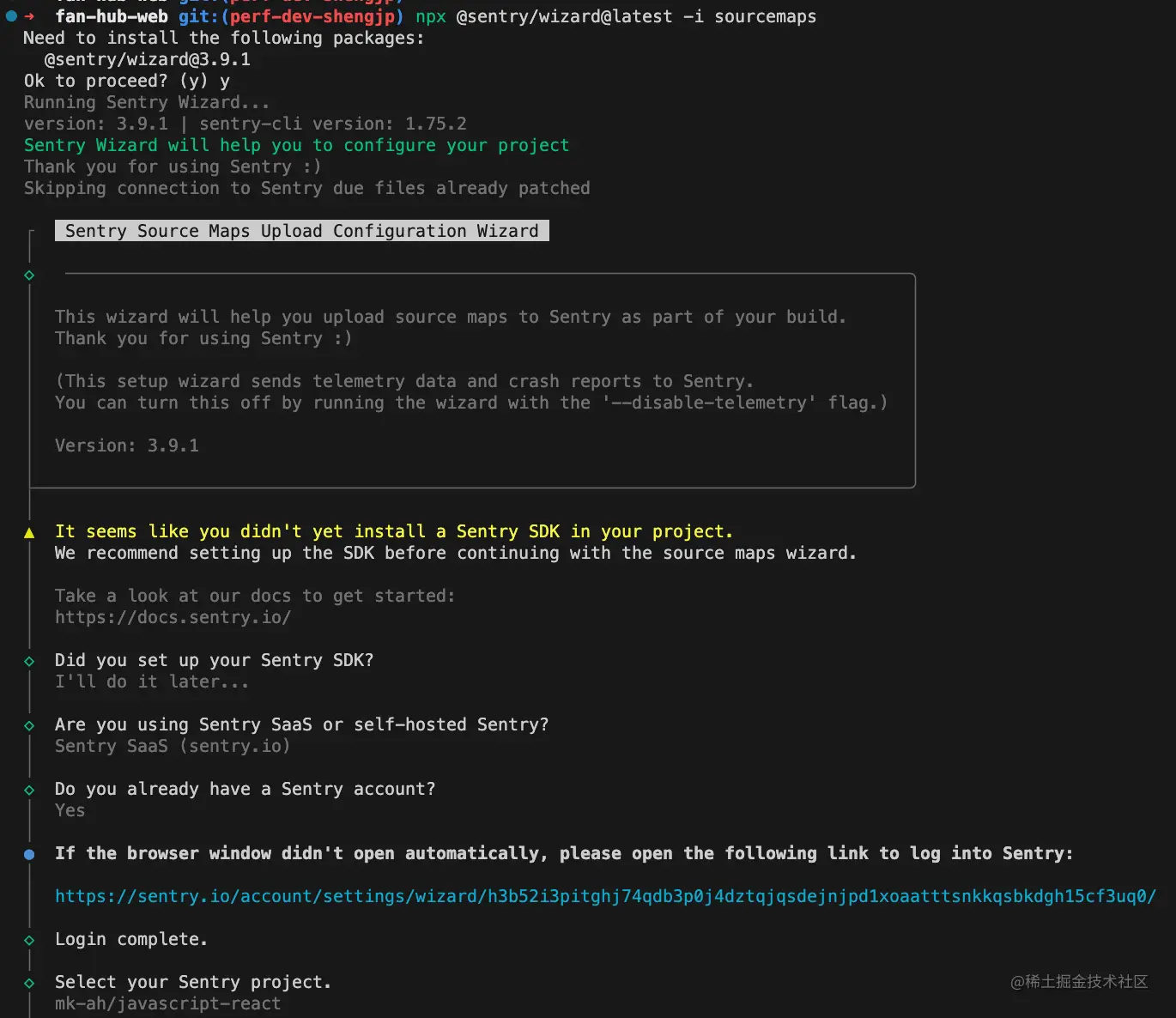This screenshot has height=1018, width=1176.
Task: Click the 'We recommend setting up the SDK' line
Action: 456,553
